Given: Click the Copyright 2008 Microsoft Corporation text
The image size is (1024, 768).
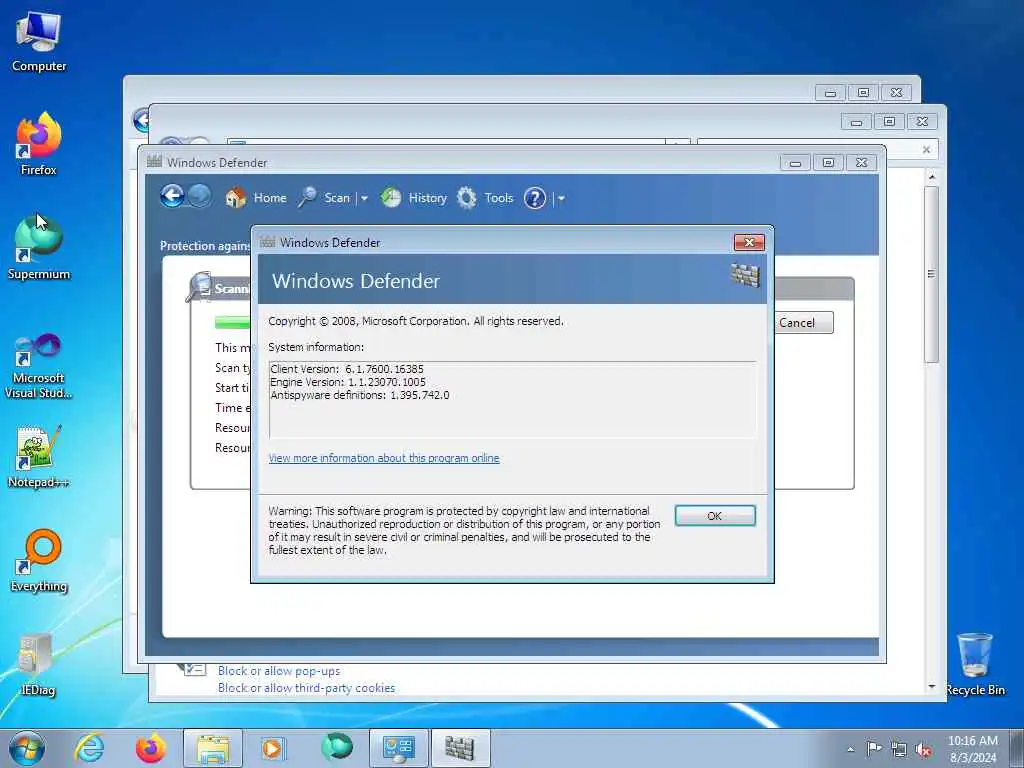Looking at the screenshot, I should pos(416,321).
